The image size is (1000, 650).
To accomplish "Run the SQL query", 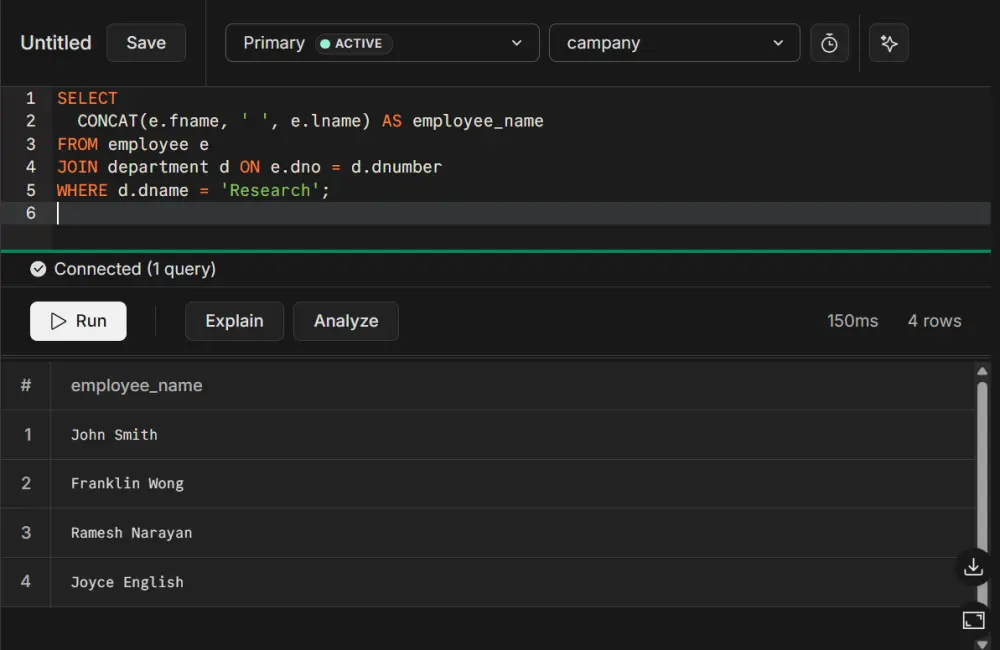I will point(78,321).
